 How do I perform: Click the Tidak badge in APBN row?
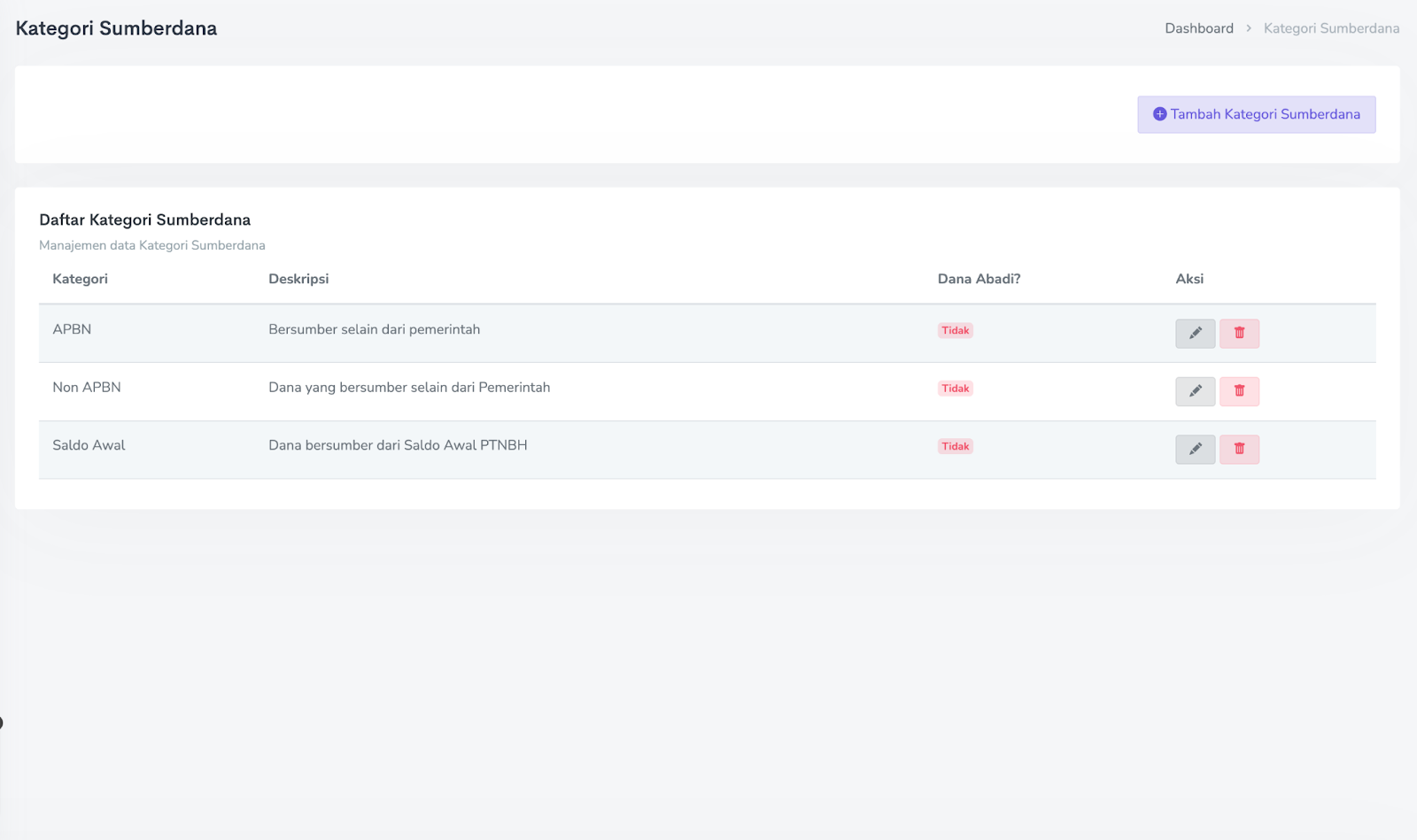click(955, 331)
